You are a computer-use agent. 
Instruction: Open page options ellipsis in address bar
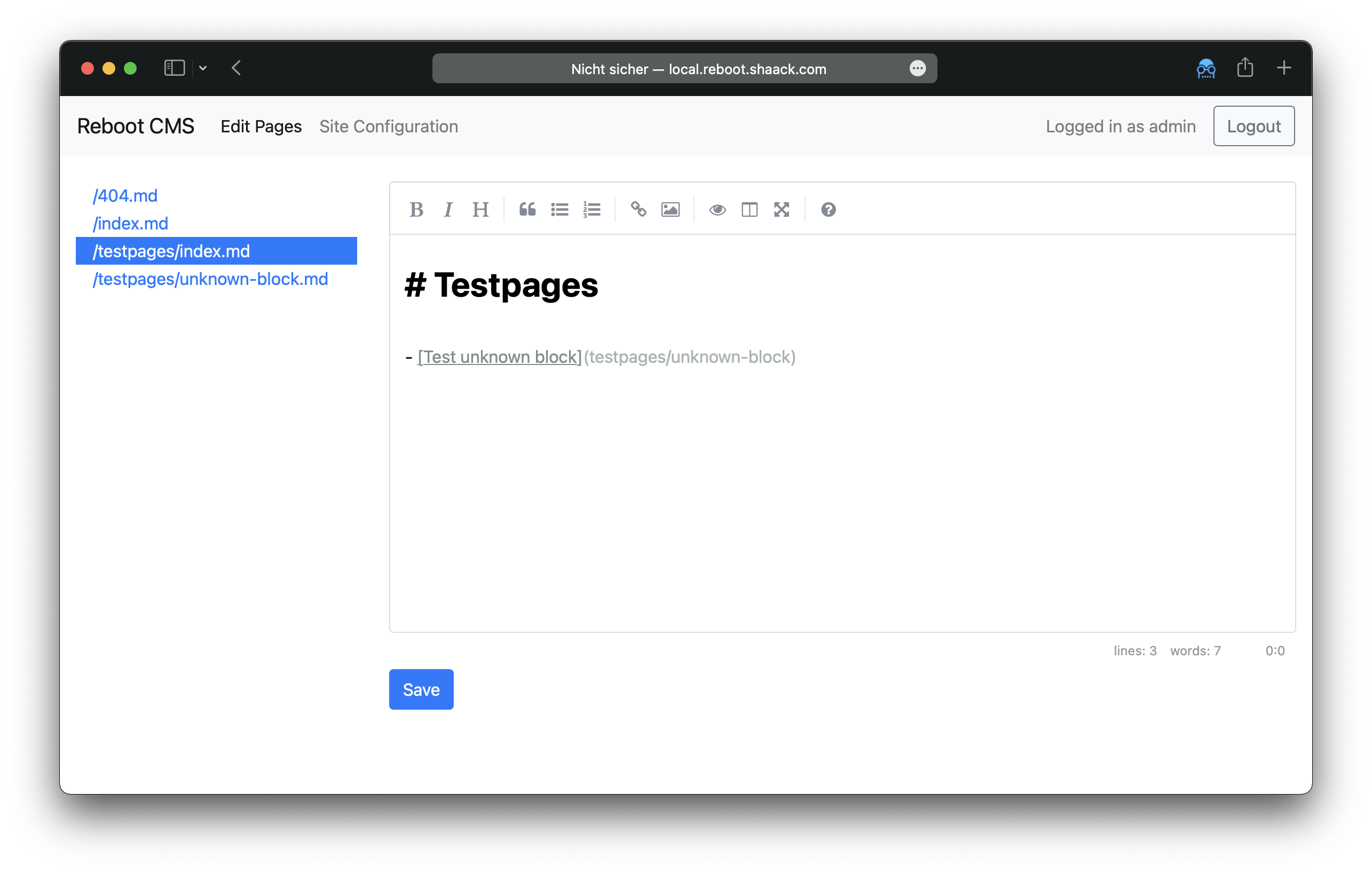(917, 68)
